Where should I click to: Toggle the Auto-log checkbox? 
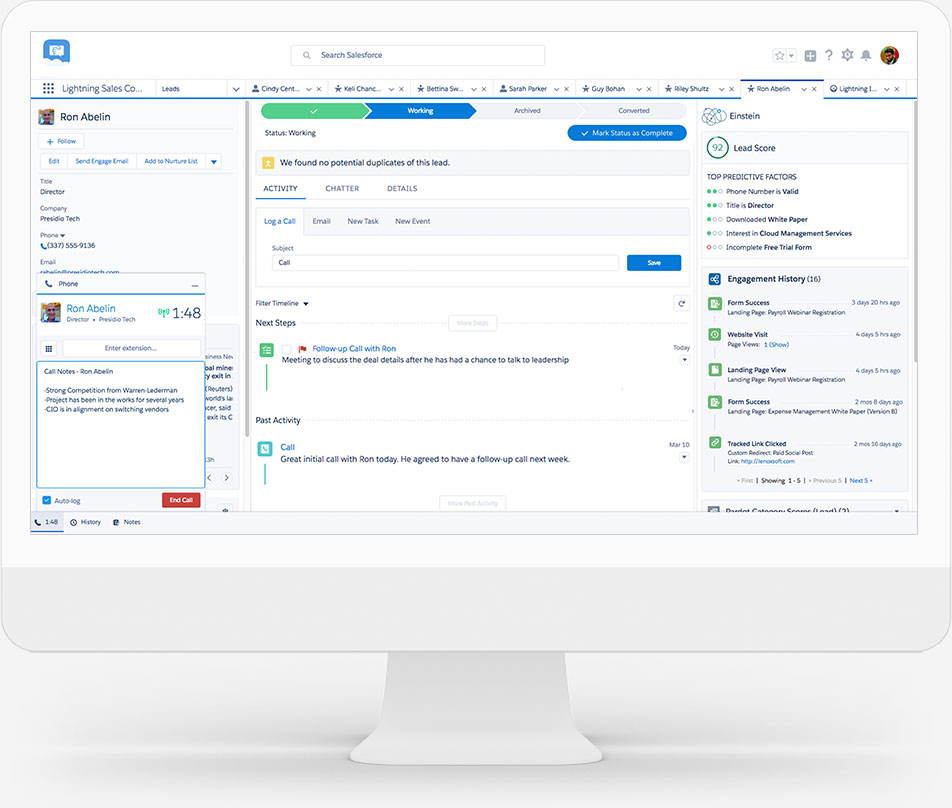click(46, 500)
